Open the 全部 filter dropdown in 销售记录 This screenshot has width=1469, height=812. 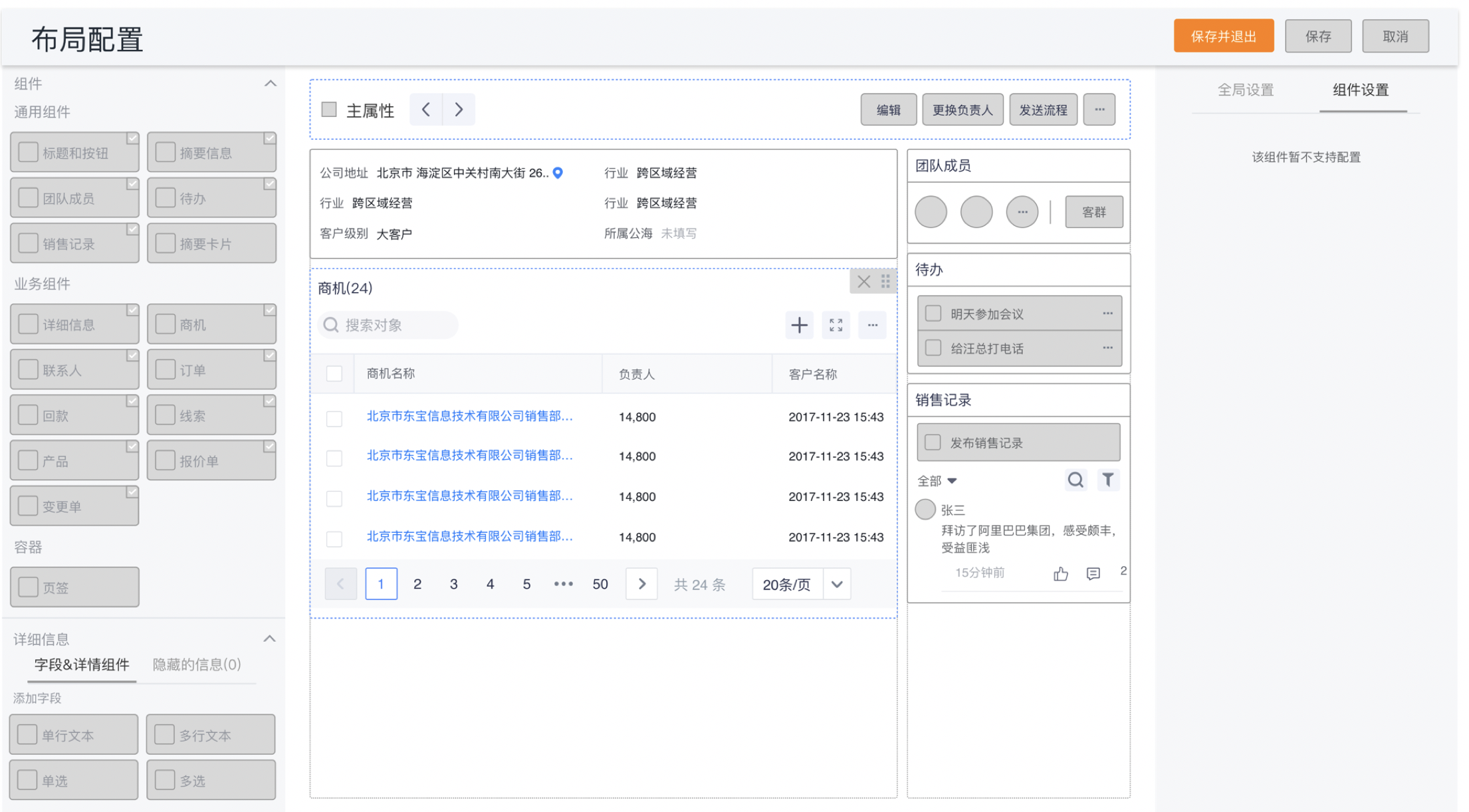tap(937, 480)
